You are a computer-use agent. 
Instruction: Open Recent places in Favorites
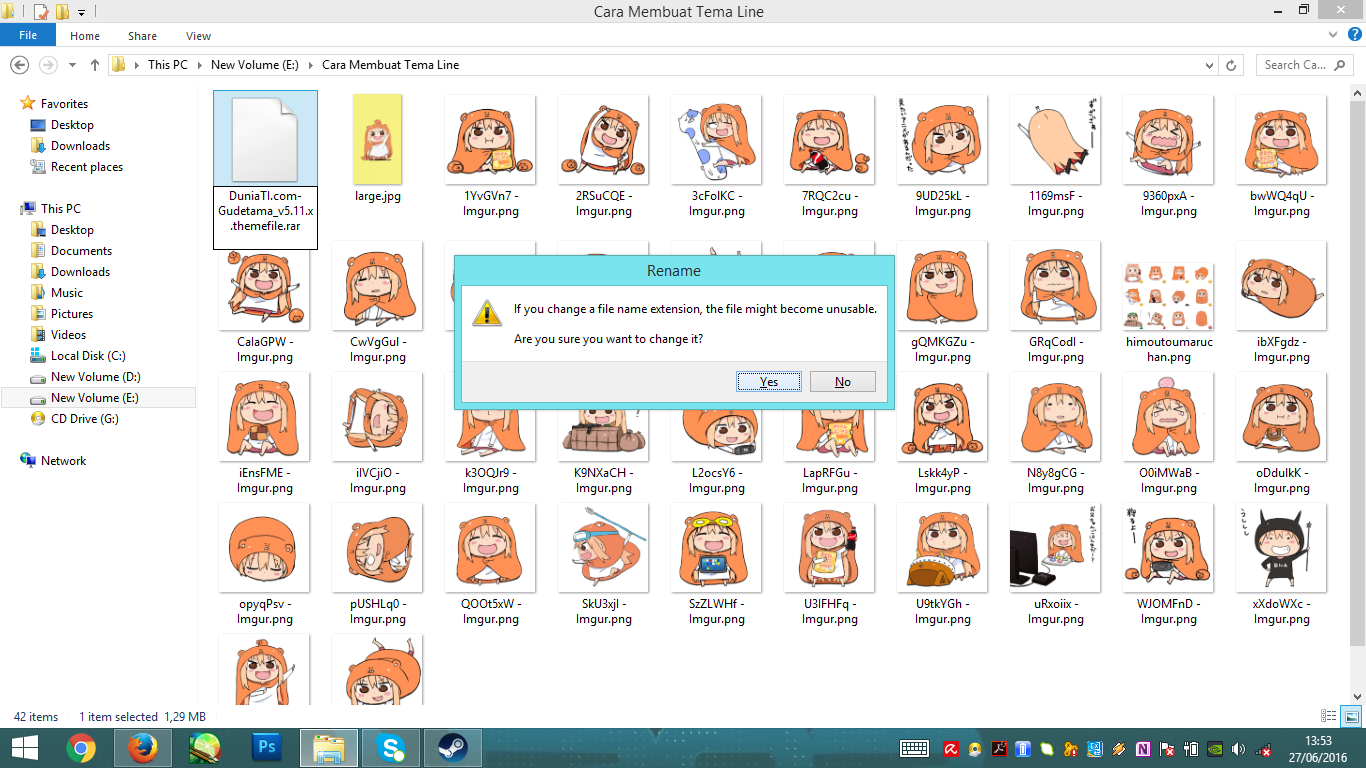tap(87, 167)
